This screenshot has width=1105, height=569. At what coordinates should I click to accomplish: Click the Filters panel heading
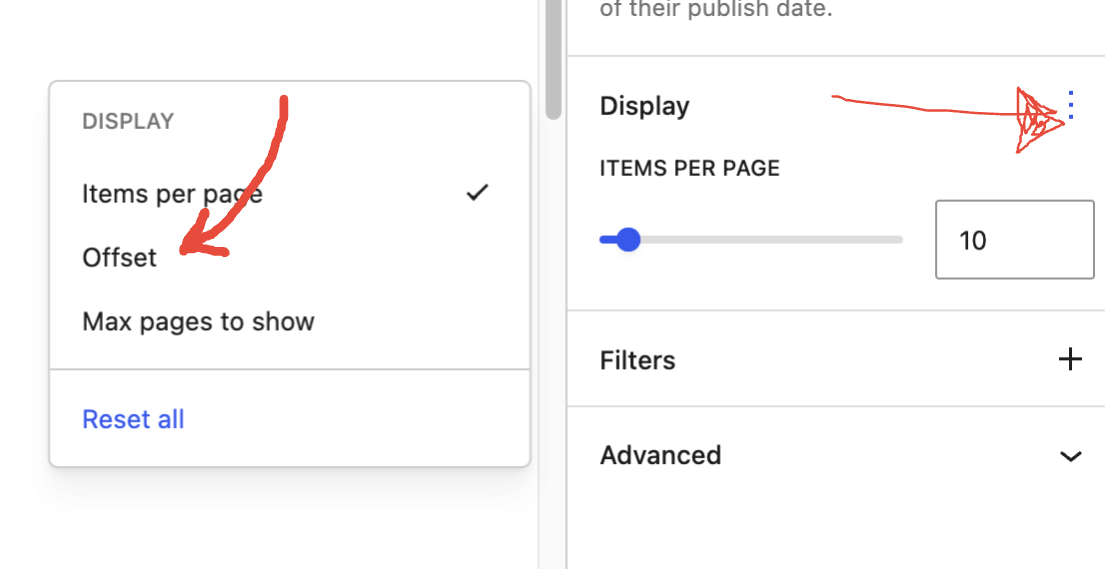(637, 360)
